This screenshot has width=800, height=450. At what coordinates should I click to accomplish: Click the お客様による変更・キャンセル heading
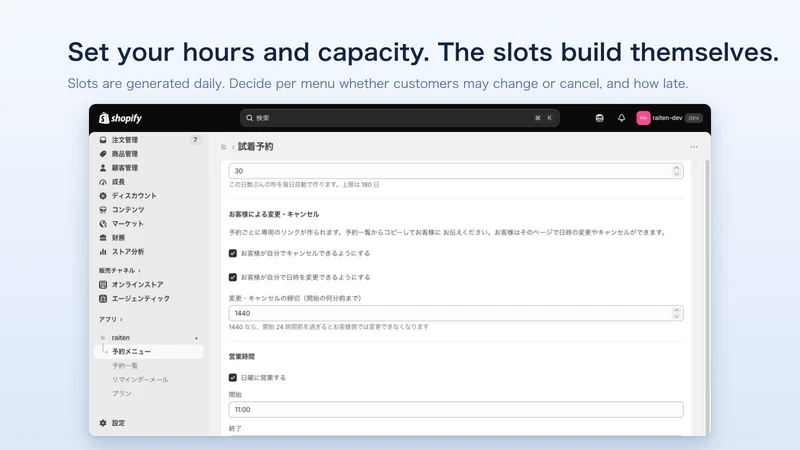tap(274, 214)
